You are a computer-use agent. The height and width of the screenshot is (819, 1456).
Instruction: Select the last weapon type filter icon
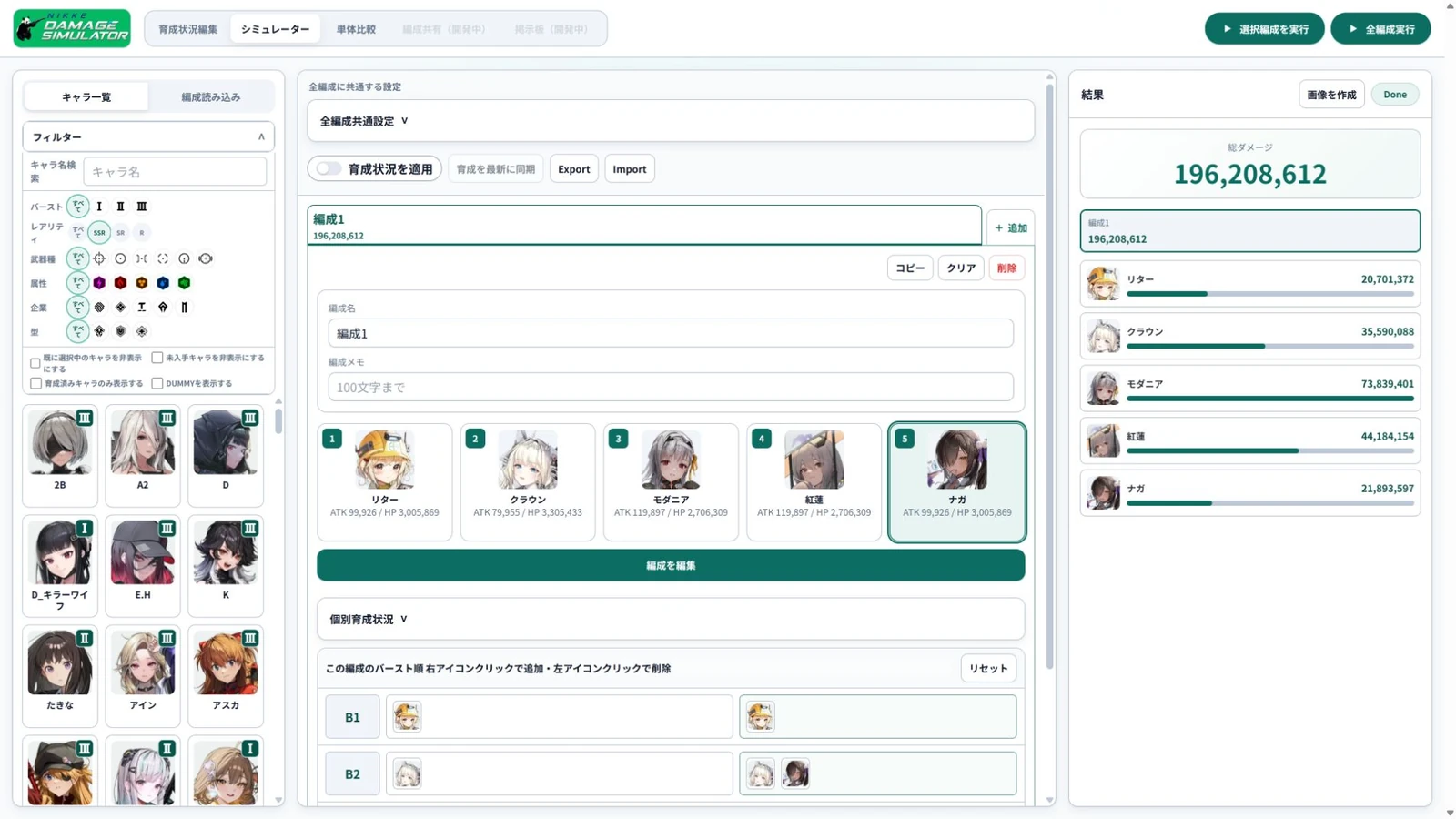point(206,258)
